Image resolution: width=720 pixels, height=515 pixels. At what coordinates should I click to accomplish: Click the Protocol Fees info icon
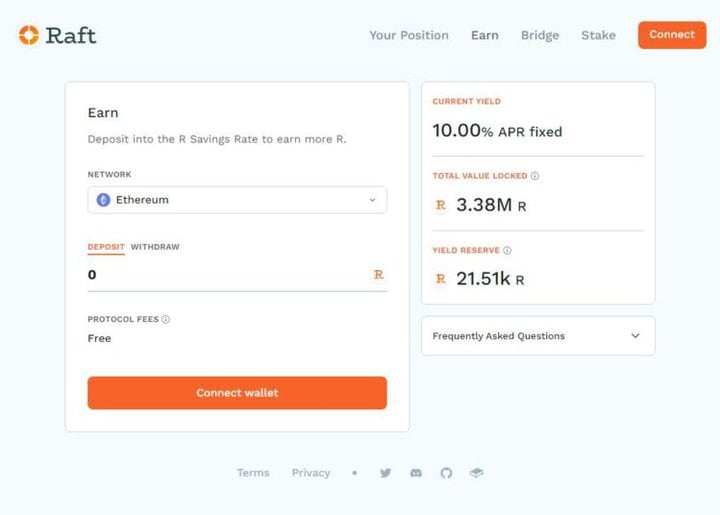coord(166,320)
